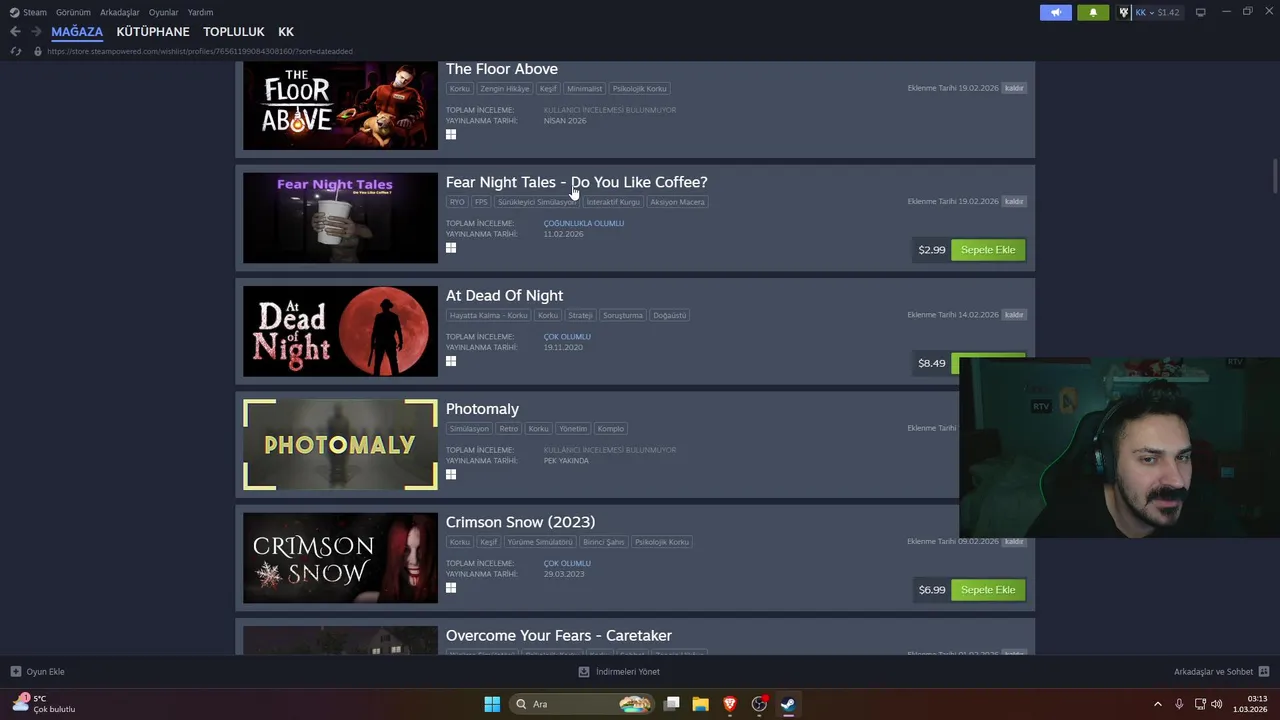1280x720 pixels.
Task: Launch Brave browser from taskbar
Action: [730, 704]
